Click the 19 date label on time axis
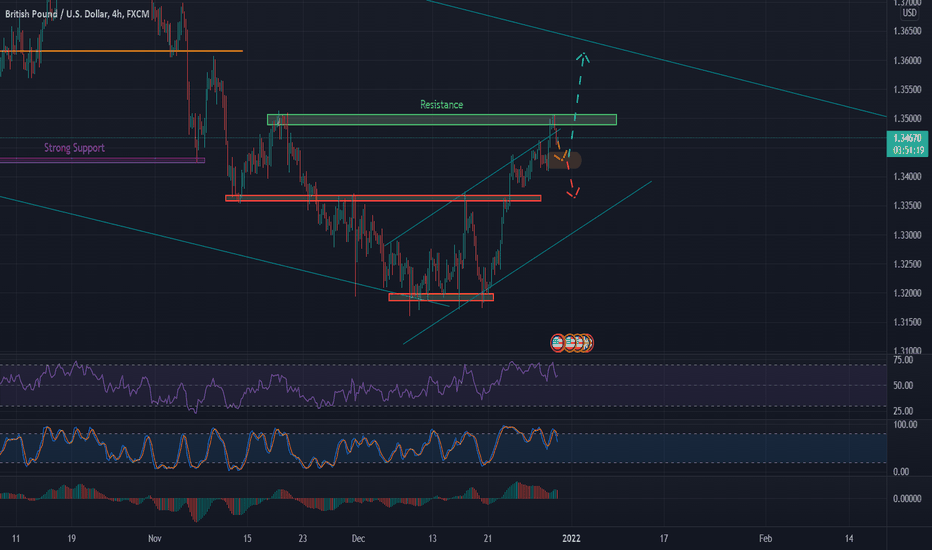932x550 pixels. 71,539
